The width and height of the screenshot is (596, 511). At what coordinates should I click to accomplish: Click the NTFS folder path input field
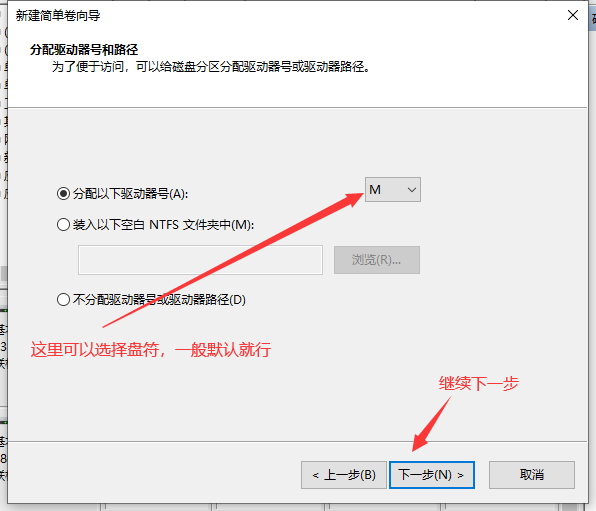point(200,260)
